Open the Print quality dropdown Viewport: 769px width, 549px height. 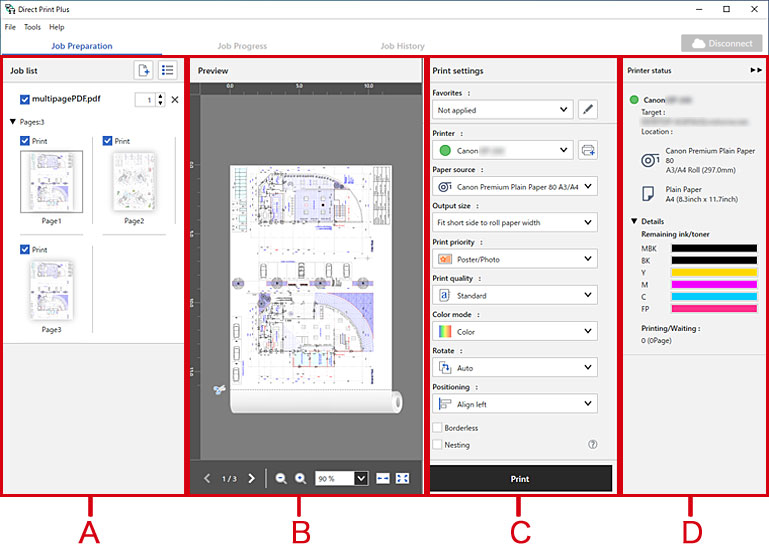coord(514,296)
